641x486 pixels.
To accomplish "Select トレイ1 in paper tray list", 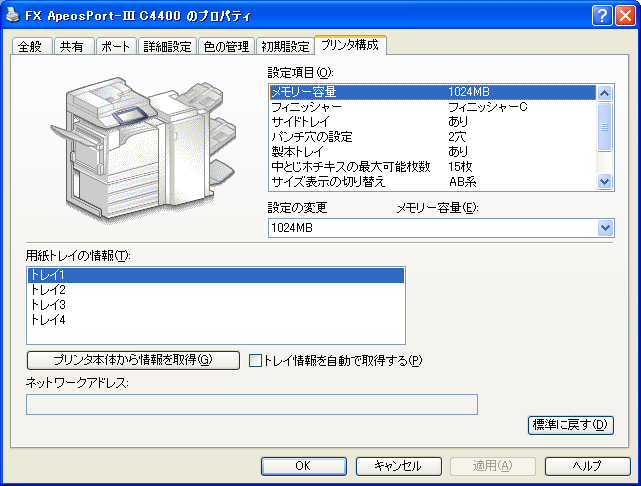I will point(216,275).
